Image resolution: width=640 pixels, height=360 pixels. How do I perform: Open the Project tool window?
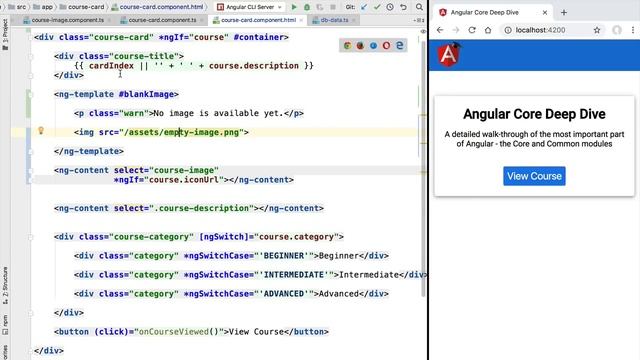pos(5,35)
